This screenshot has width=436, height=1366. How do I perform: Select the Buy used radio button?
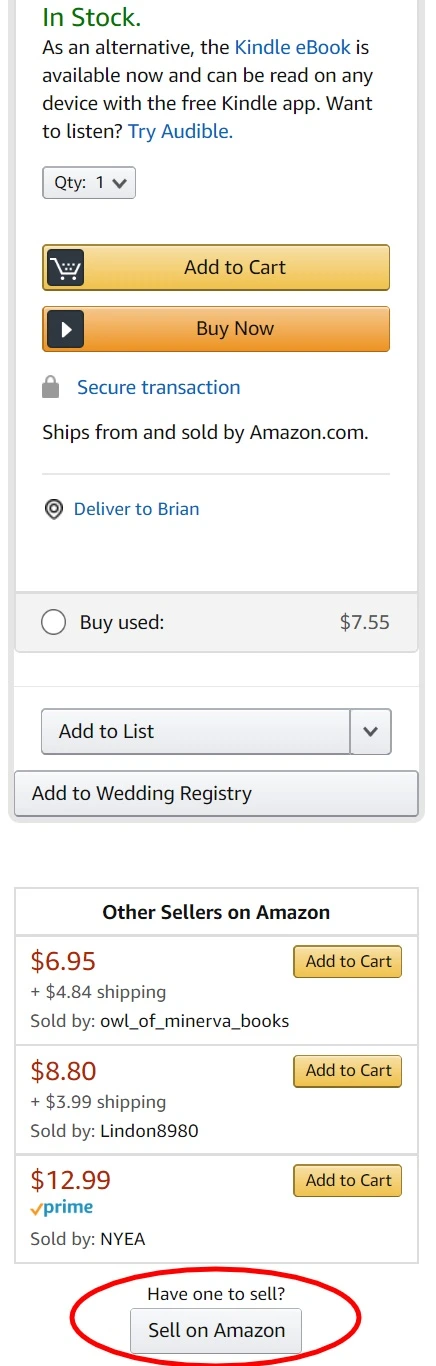coord(53,623)
